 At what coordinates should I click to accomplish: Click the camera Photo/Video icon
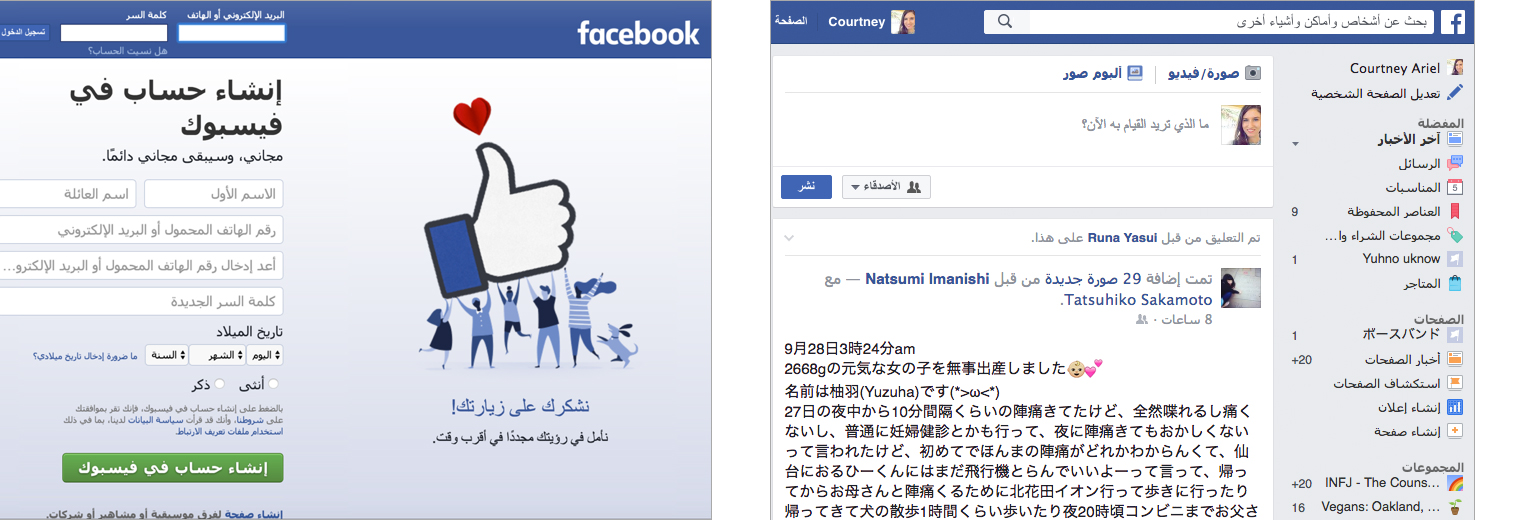point(1253,73)
